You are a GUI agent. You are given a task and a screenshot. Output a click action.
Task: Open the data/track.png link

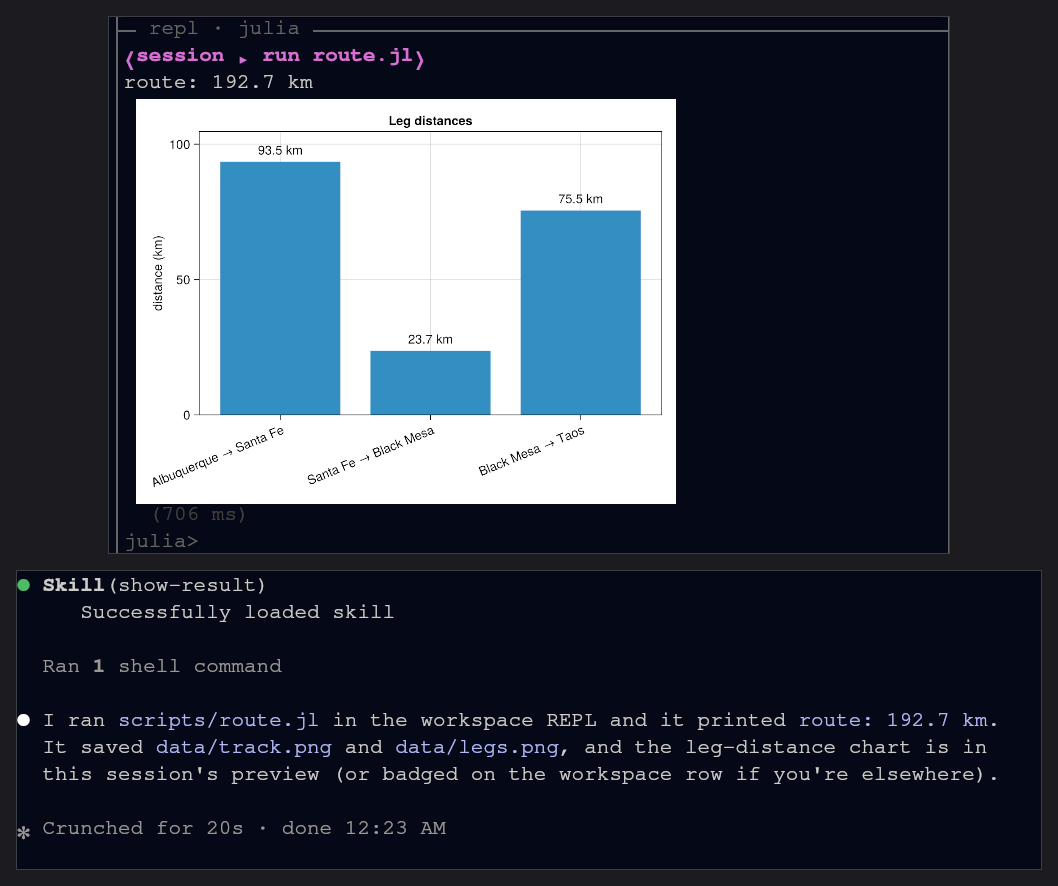click(244, 747)
